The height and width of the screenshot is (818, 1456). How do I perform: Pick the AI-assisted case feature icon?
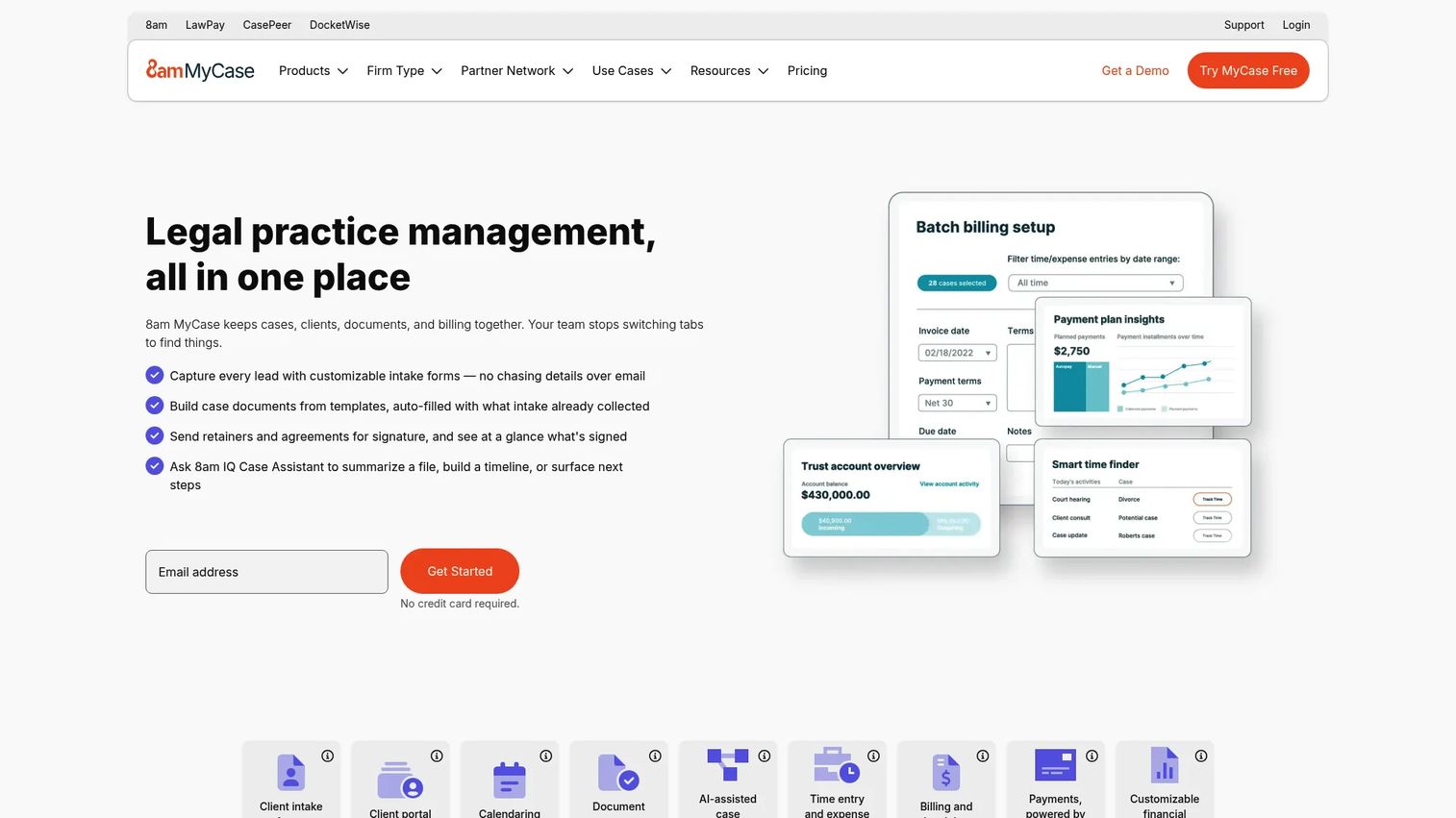[728, 765]
